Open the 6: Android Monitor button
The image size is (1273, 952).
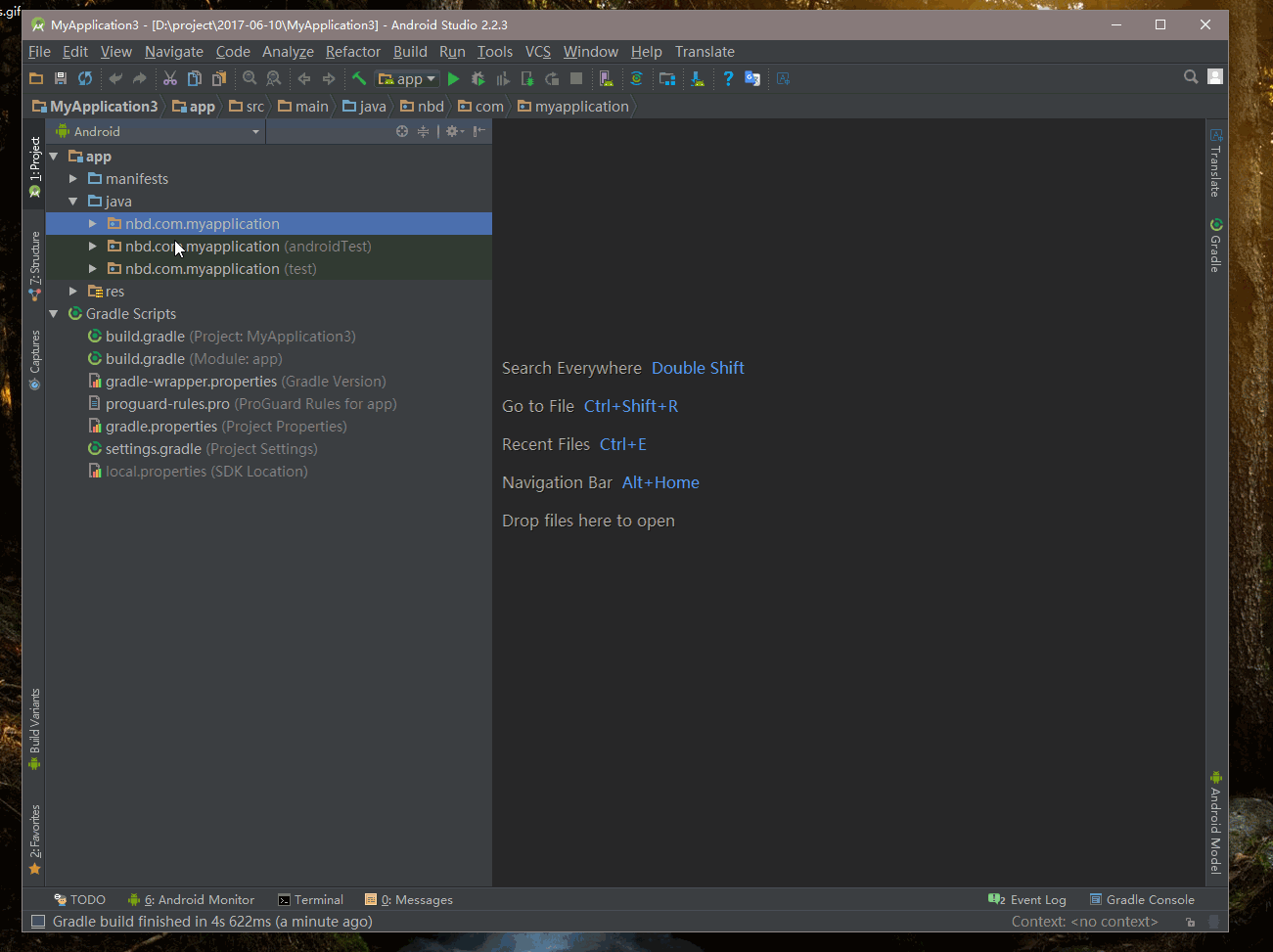click(x=191, y=900)
